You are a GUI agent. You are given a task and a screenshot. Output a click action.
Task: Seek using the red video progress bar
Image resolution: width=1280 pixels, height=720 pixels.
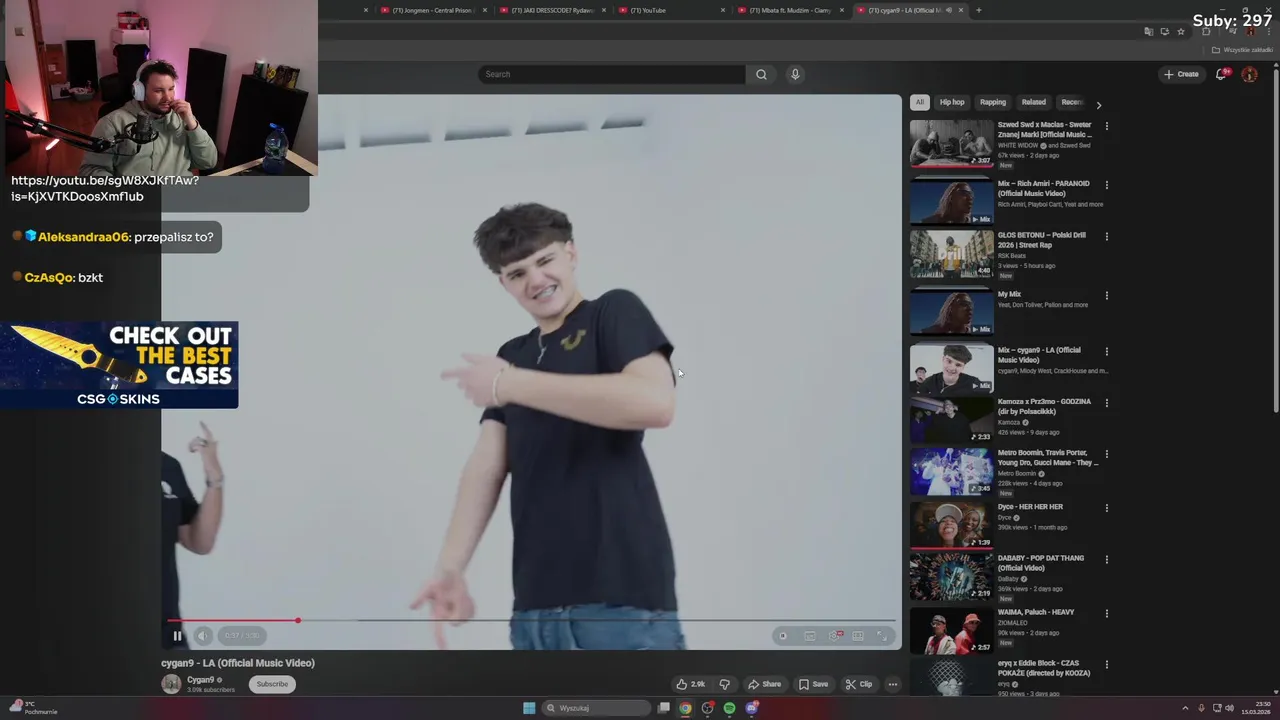click(531, 620)
